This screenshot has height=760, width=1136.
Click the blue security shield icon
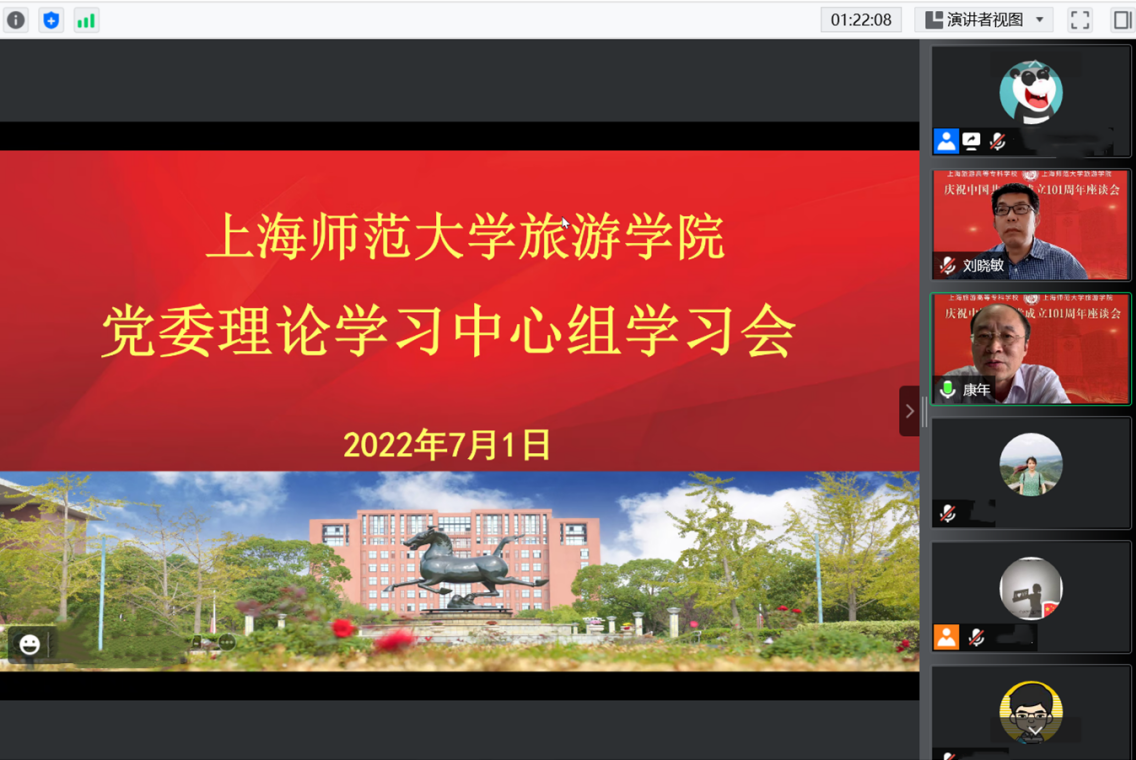(x=51, y=20)
